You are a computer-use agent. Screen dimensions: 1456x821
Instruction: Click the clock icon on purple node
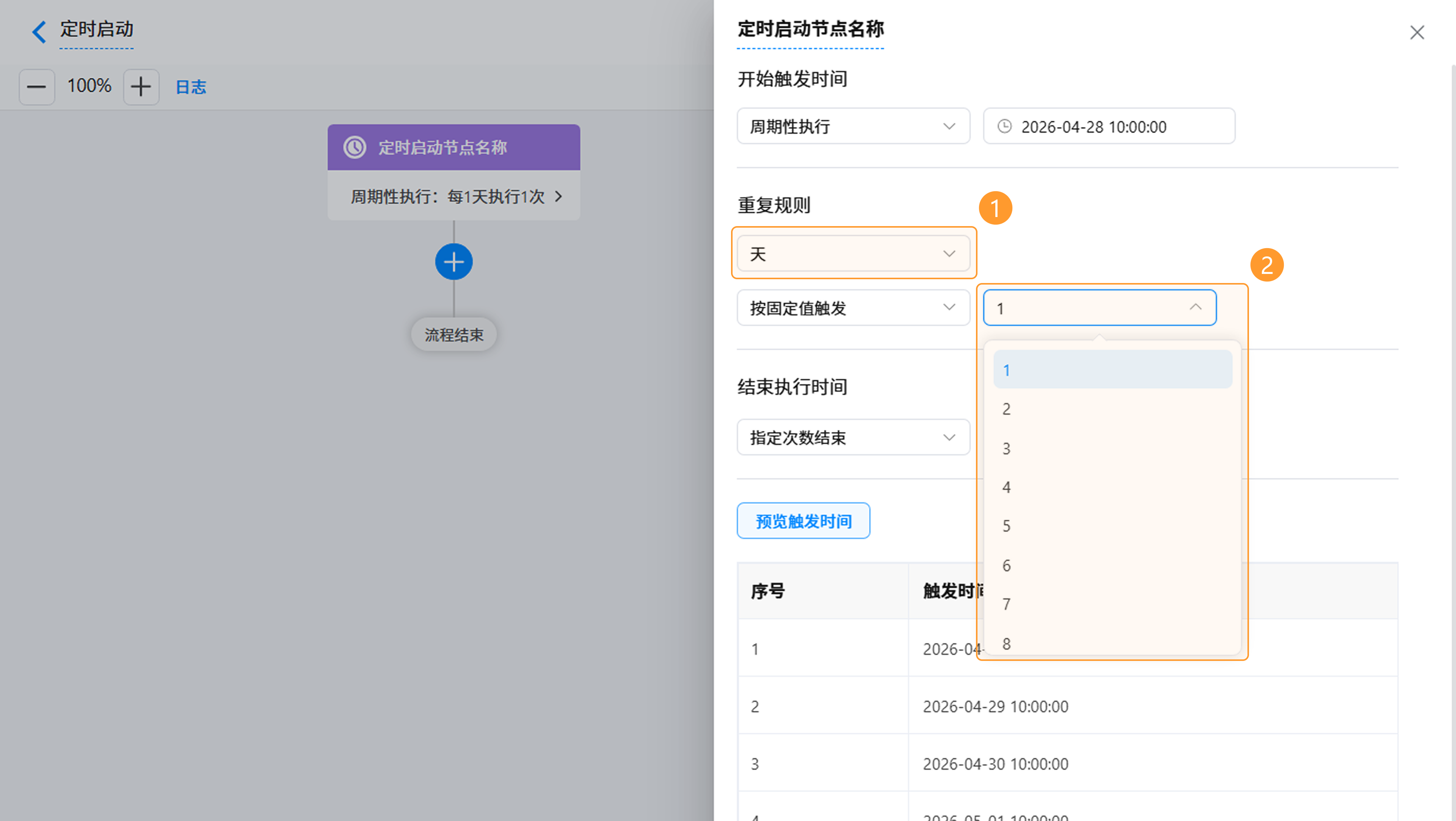click(x=355, y=147)
